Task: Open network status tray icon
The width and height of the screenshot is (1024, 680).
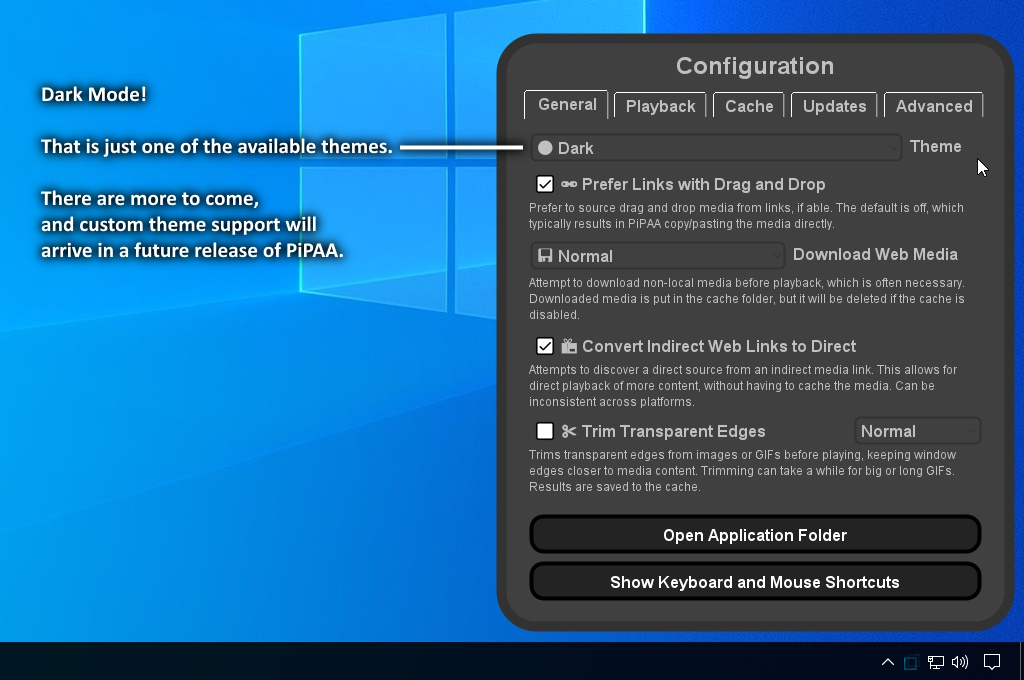Action: [x=935, y=662]
